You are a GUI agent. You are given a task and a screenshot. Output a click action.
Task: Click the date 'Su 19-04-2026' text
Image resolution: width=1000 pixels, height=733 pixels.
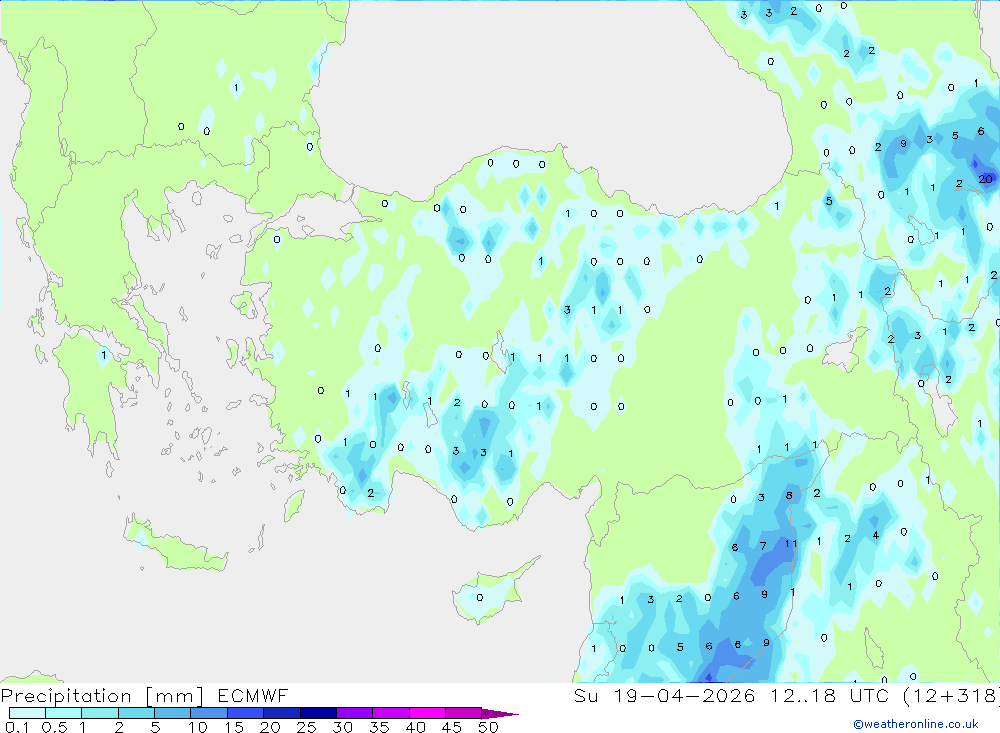[665, 696]
